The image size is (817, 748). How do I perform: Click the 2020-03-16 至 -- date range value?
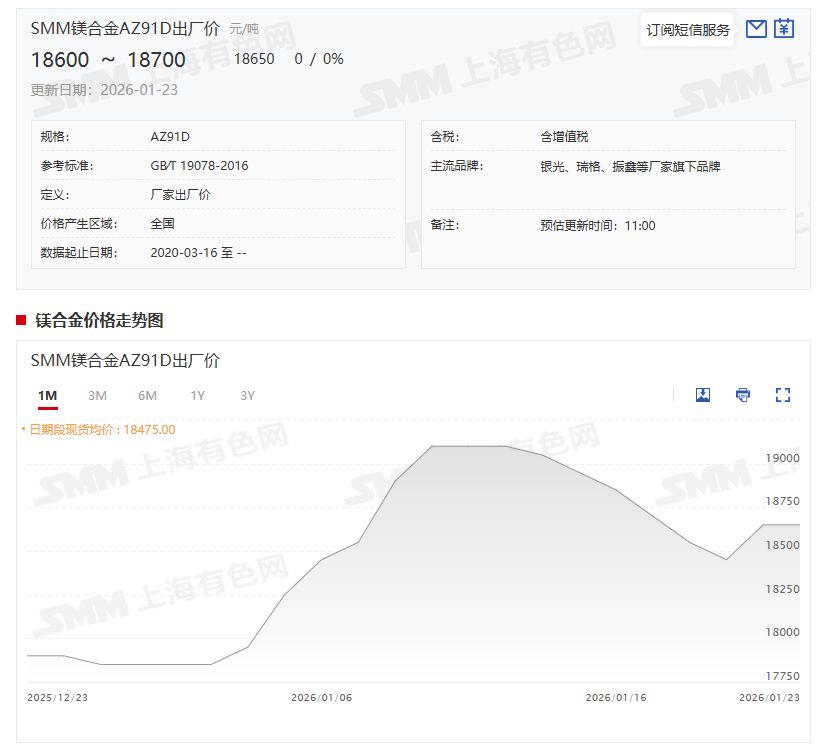pyautogui.click(x=199, y=253)
